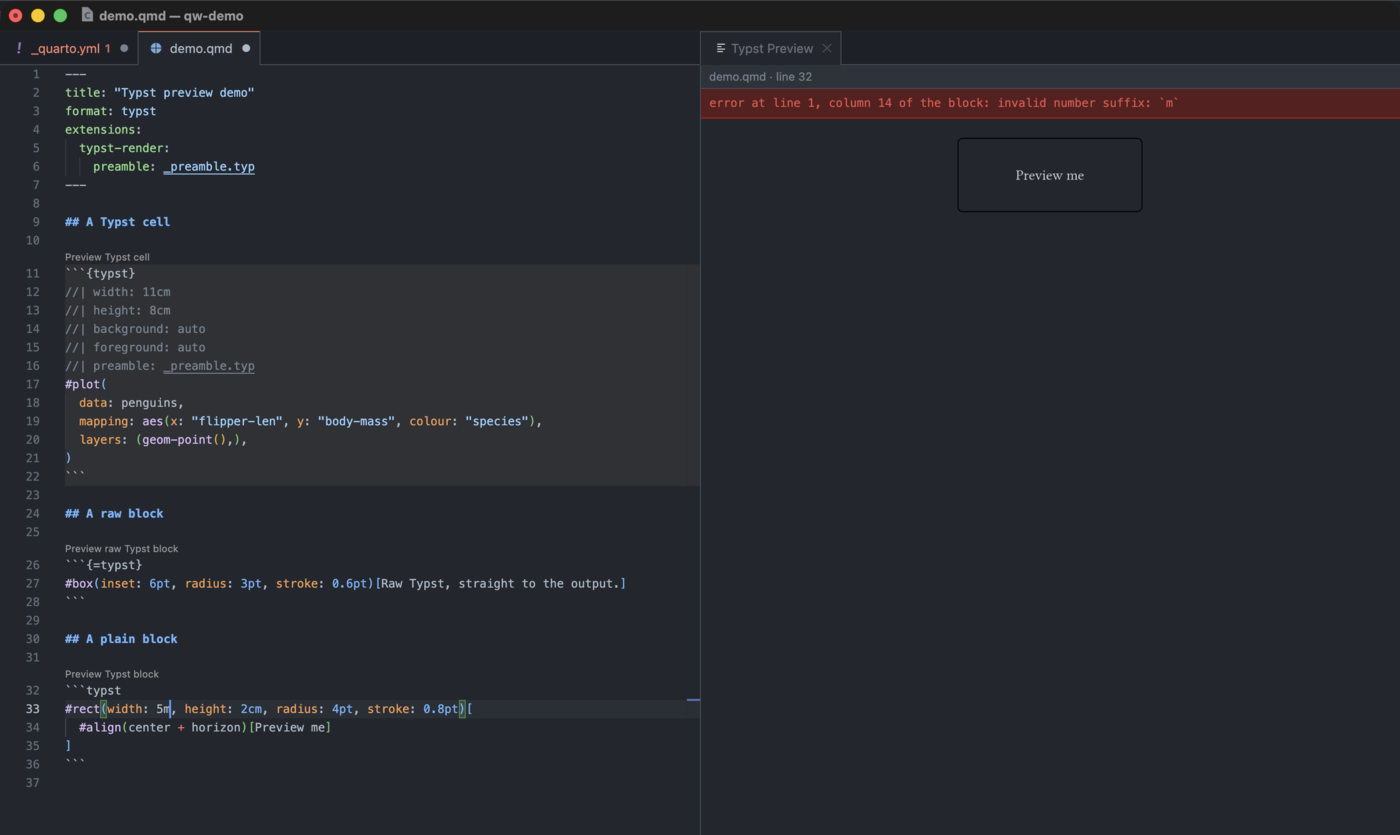Click the globe icon on demo.qmd tab
1400x835 pixels.
156,48
